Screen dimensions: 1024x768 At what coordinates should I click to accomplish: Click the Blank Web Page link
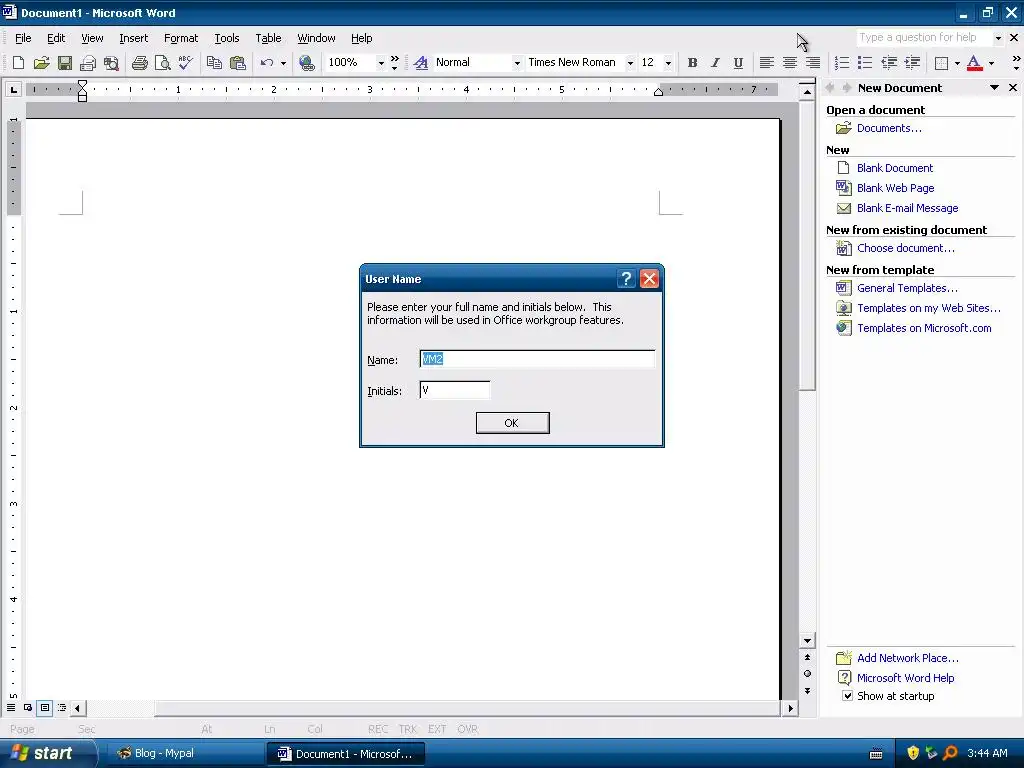pyautogui.click(x=895, y=188)
